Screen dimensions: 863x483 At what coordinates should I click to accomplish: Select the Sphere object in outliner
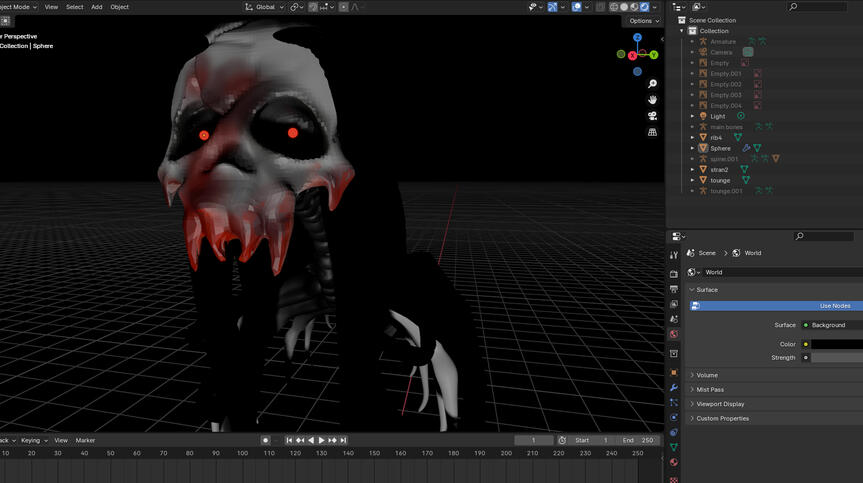click(720, 148)
